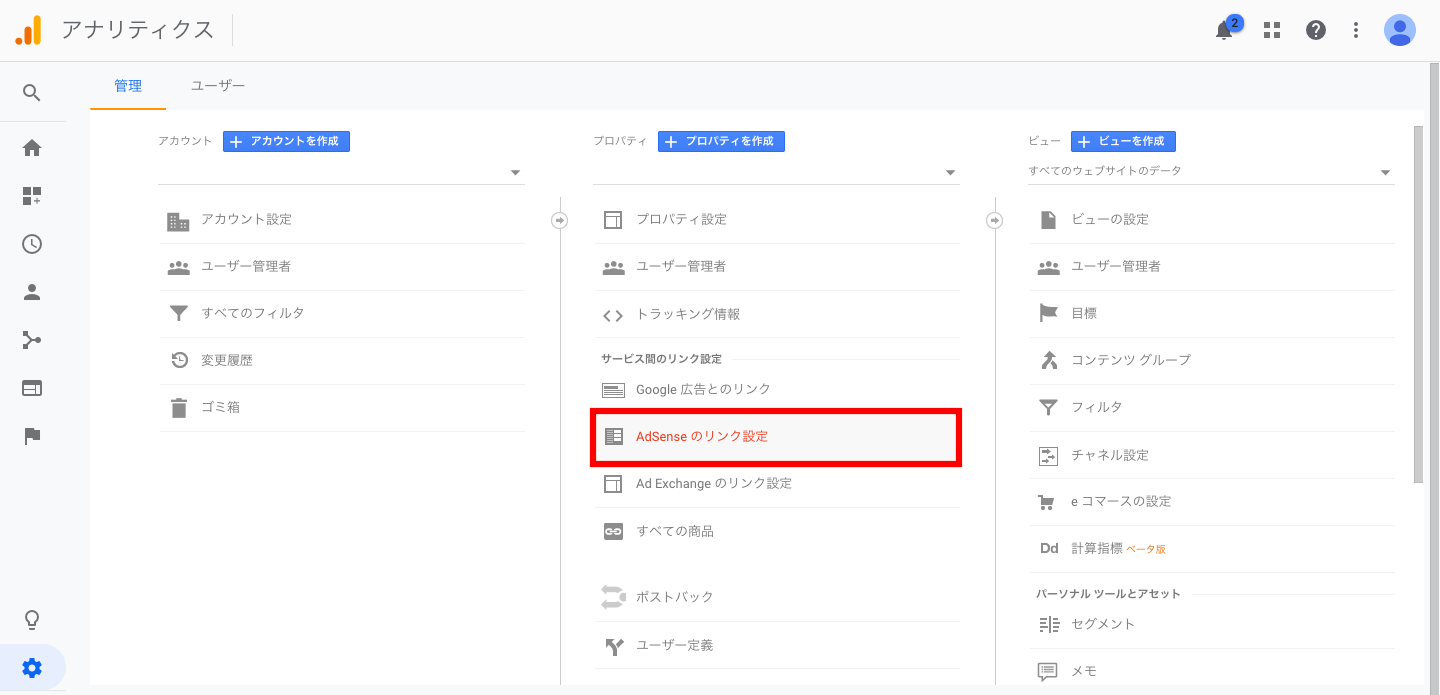Open Customization dashboards icon in the sidebar
Image resolution: width=1440 pixels, height=695 pixels.
(x=32, y=196)
